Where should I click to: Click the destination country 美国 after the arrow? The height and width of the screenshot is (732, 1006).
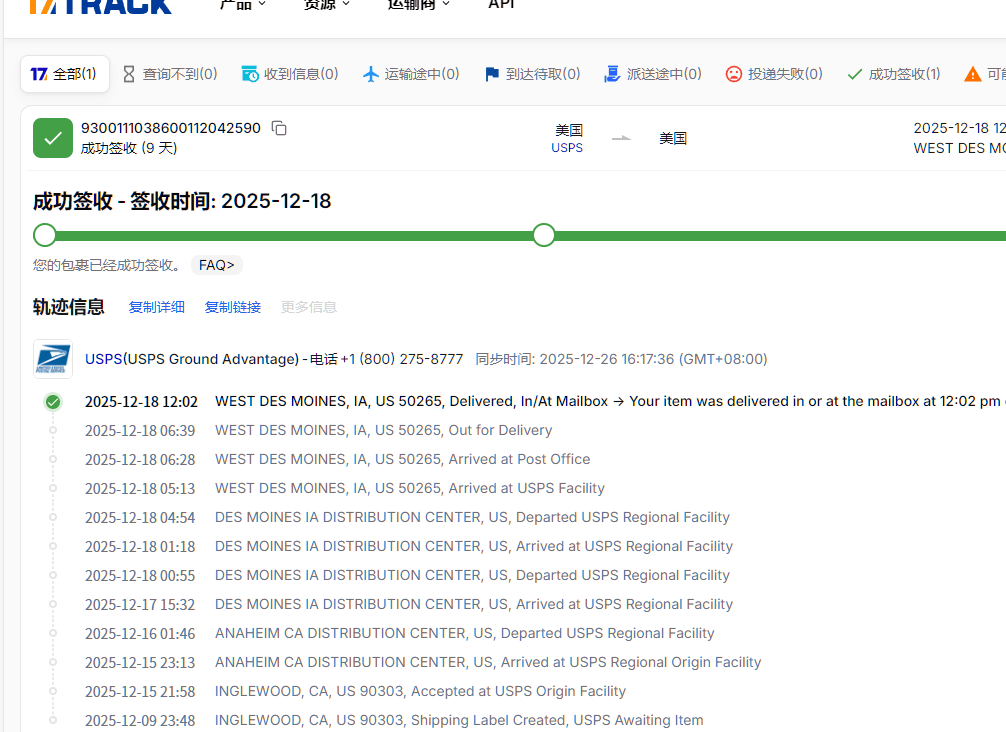coord(673,139)
